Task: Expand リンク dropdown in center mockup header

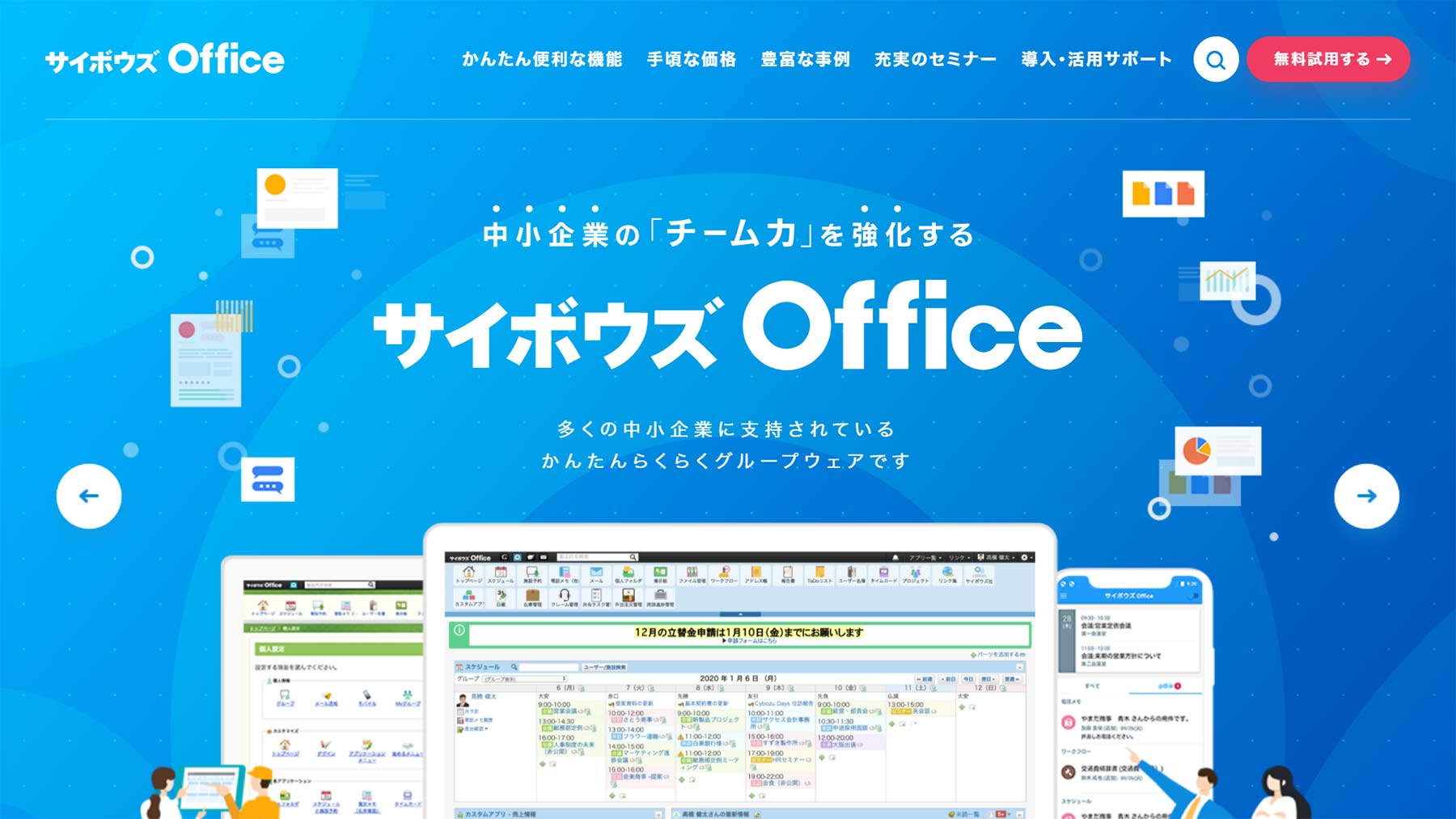Action: tap(959, 558)
